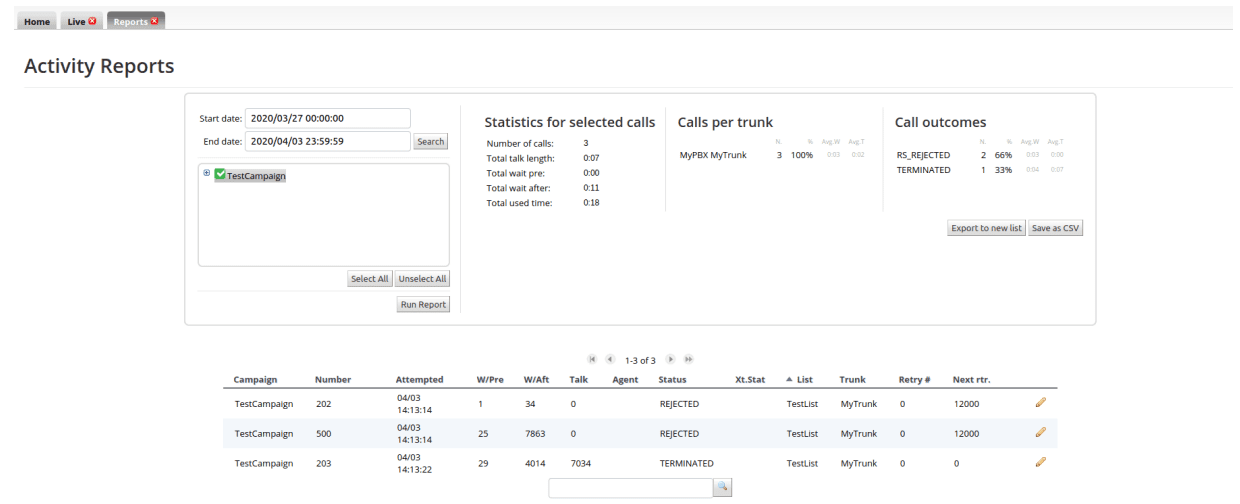Viewport: 1240px width, 504px height.
Task: Click the Start date input field
Action: (x=328, y=118)
